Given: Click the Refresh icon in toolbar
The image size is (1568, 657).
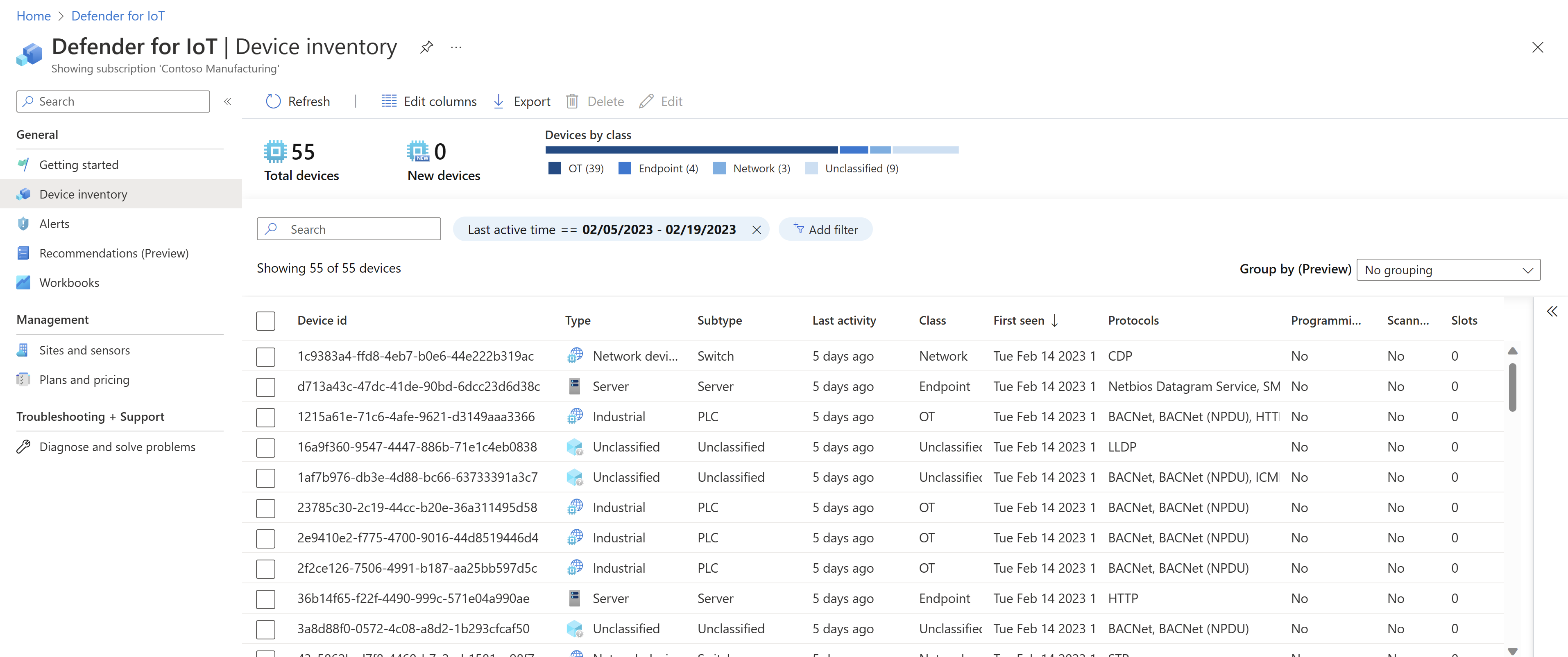Looking at the screenshot, I should pos(273,101).
